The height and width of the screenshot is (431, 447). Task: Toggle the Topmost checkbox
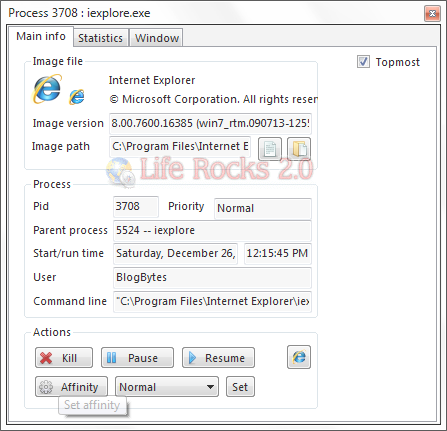pos(363,62)
